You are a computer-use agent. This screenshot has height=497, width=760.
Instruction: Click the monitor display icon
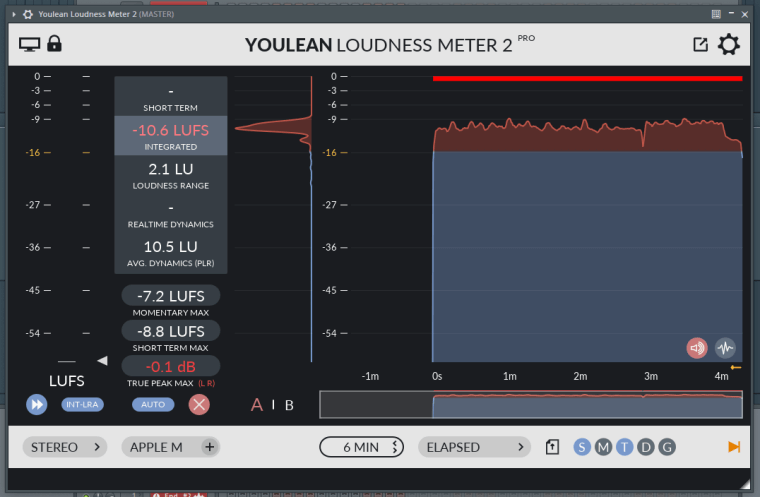click(x=29, y=44)
